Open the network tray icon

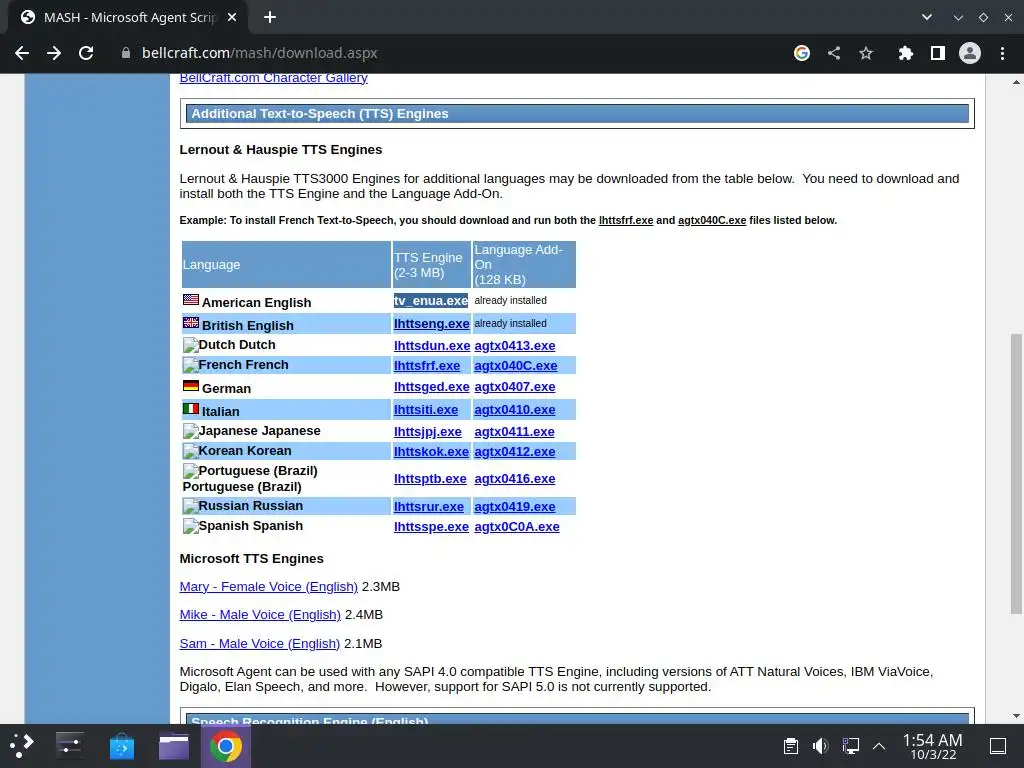pos(850,746)
